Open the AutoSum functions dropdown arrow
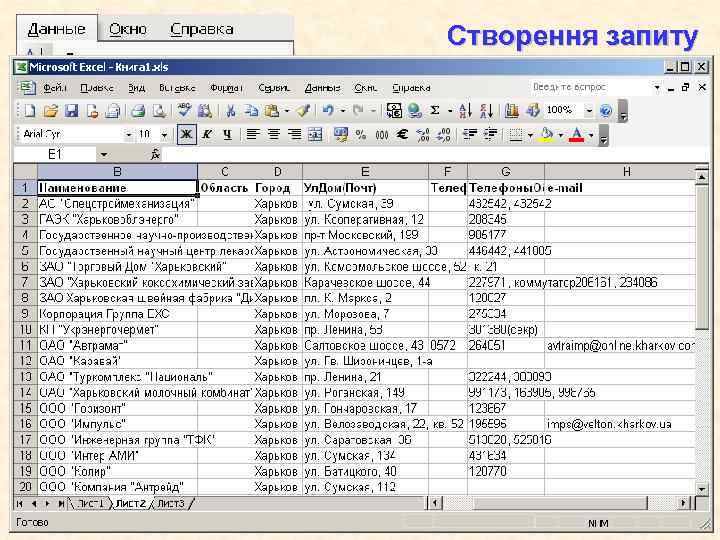Image resolution: width=720 pixels, height=540 pixels. [x=450, y=111]
